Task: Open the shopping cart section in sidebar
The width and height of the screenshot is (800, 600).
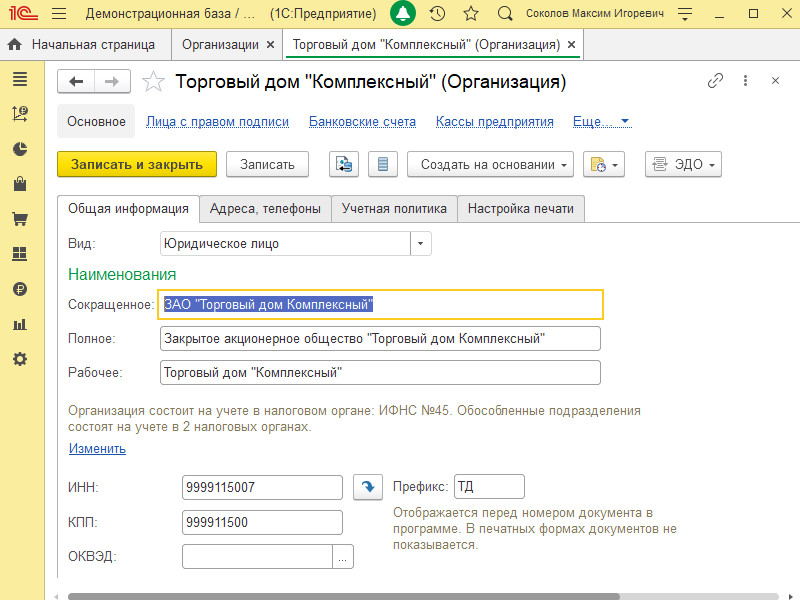Action: coord(19,219)
